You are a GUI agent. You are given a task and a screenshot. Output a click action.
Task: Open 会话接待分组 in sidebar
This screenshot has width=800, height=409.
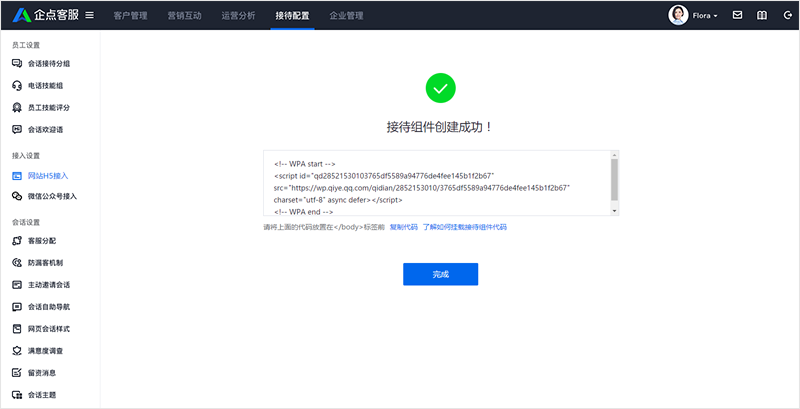tap(50, 64)
